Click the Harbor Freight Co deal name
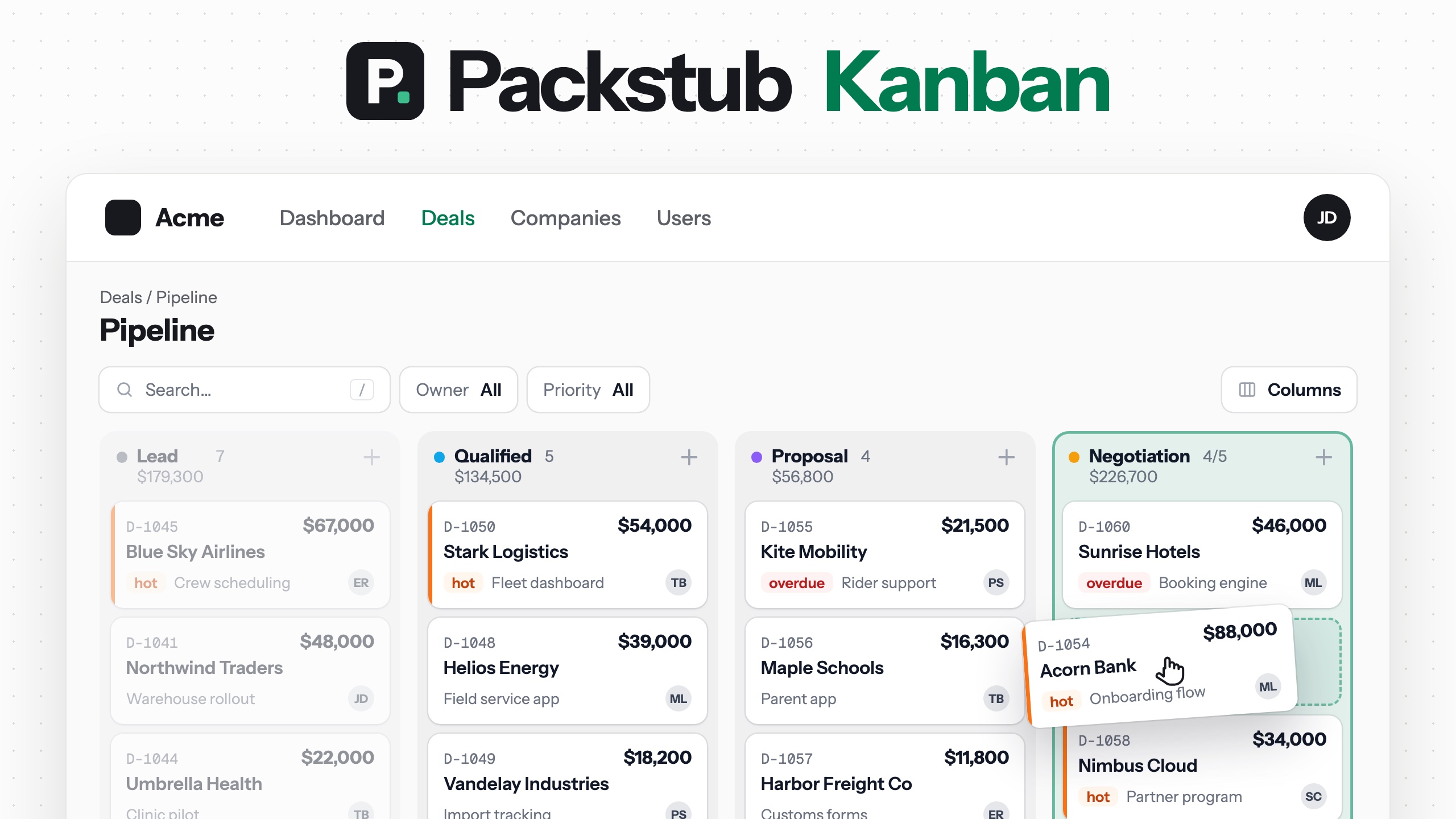Viewport: 1456px width, 819px height. pyautogui.click(x=836, y=784)
